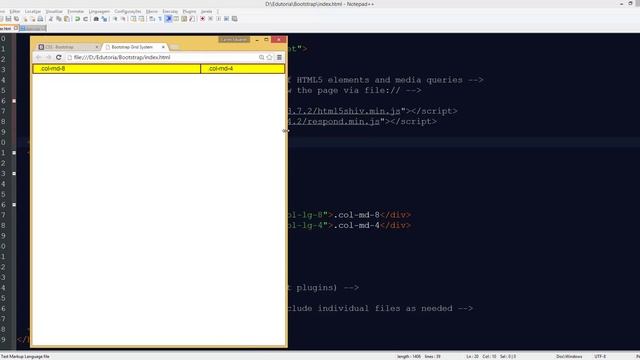Click the macro Playback icon
This screenshot has width=640, height=360.
pos(218,19)
